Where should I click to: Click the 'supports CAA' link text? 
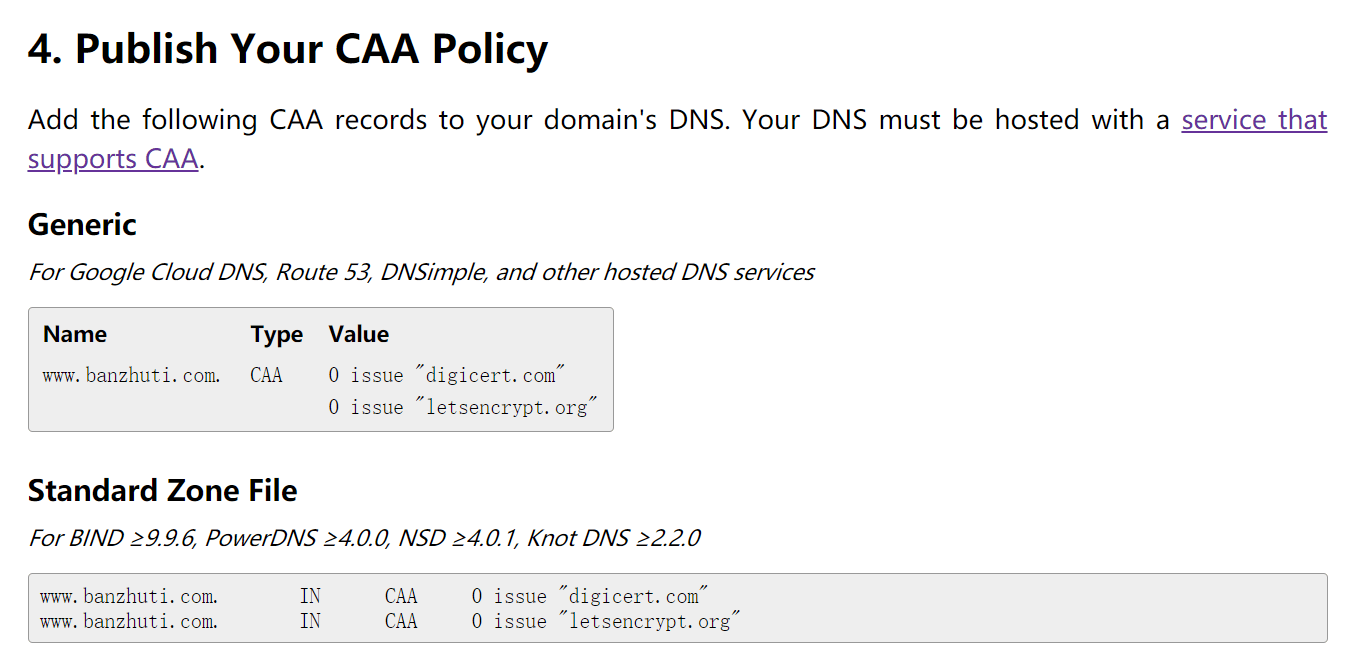pos(113,159)
